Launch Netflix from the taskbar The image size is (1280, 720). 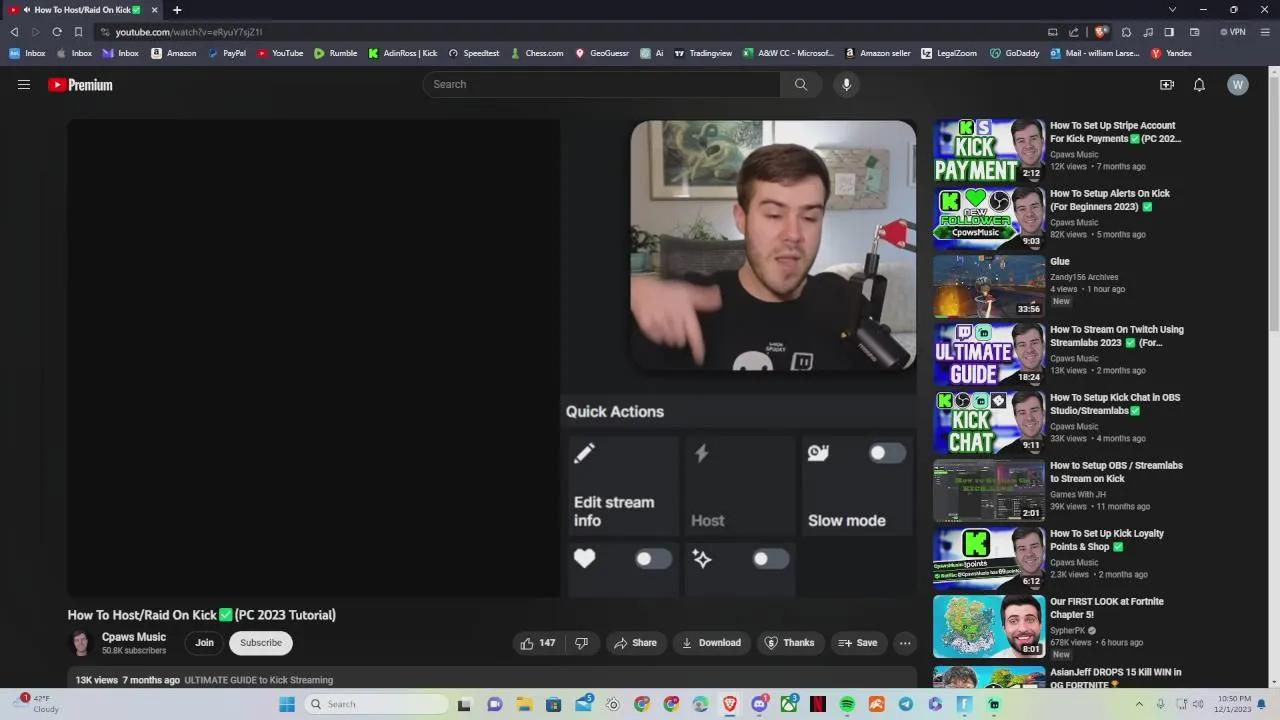(x=818, y=704)
